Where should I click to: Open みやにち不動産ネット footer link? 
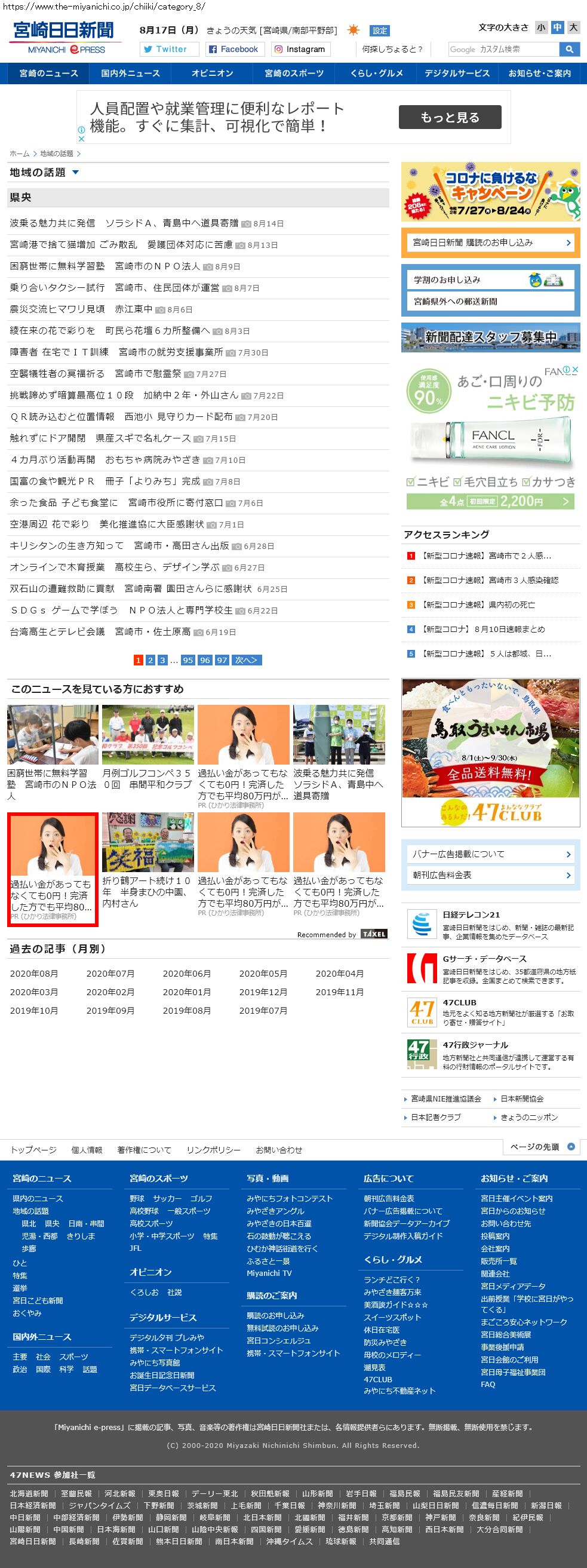pyautogui.click(x=399, y=1391)
